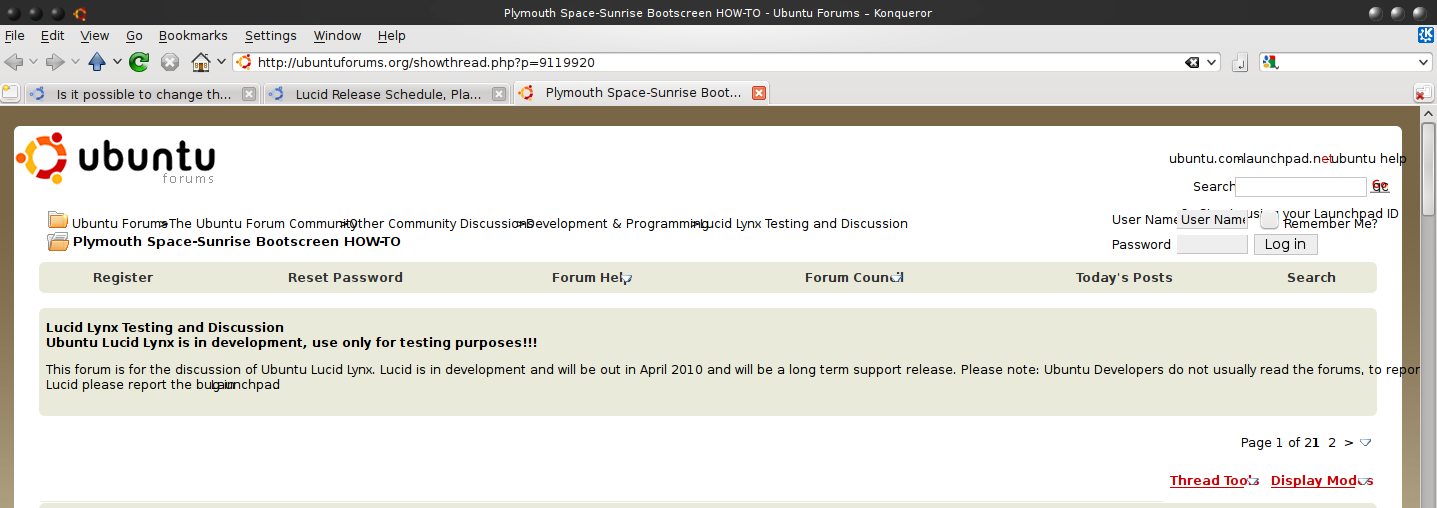Close the Plymouth Space-Sunrise tab
The width and height of the screenshot is (1437, 508).
(x=758, y=93)
